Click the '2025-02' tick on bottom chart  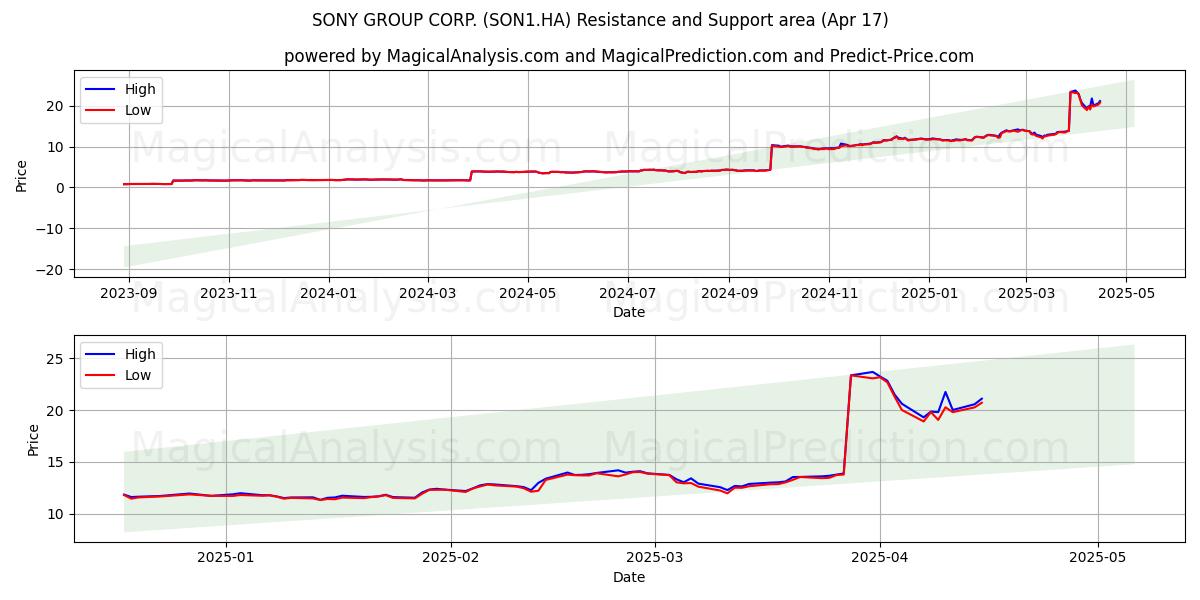pos(451,559)
